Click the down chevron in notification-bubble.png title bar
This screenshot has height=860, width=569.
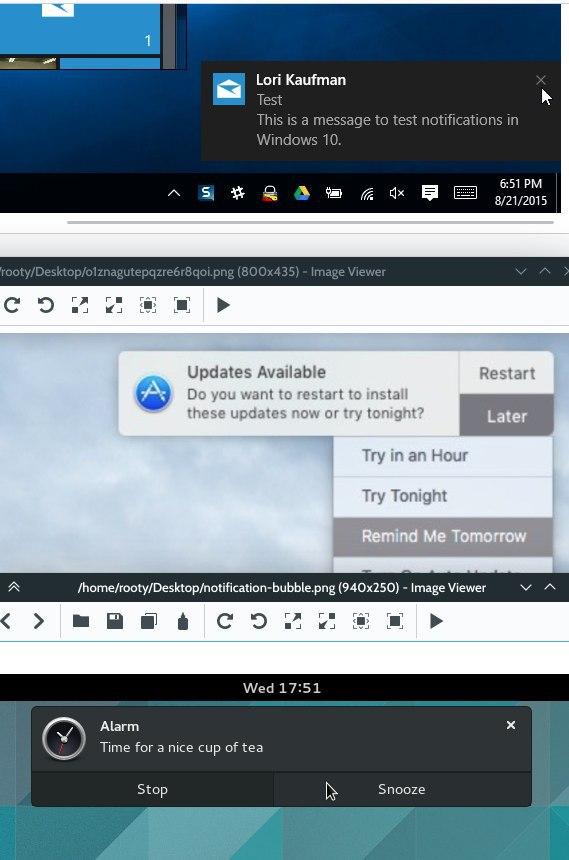coord(526,587)
